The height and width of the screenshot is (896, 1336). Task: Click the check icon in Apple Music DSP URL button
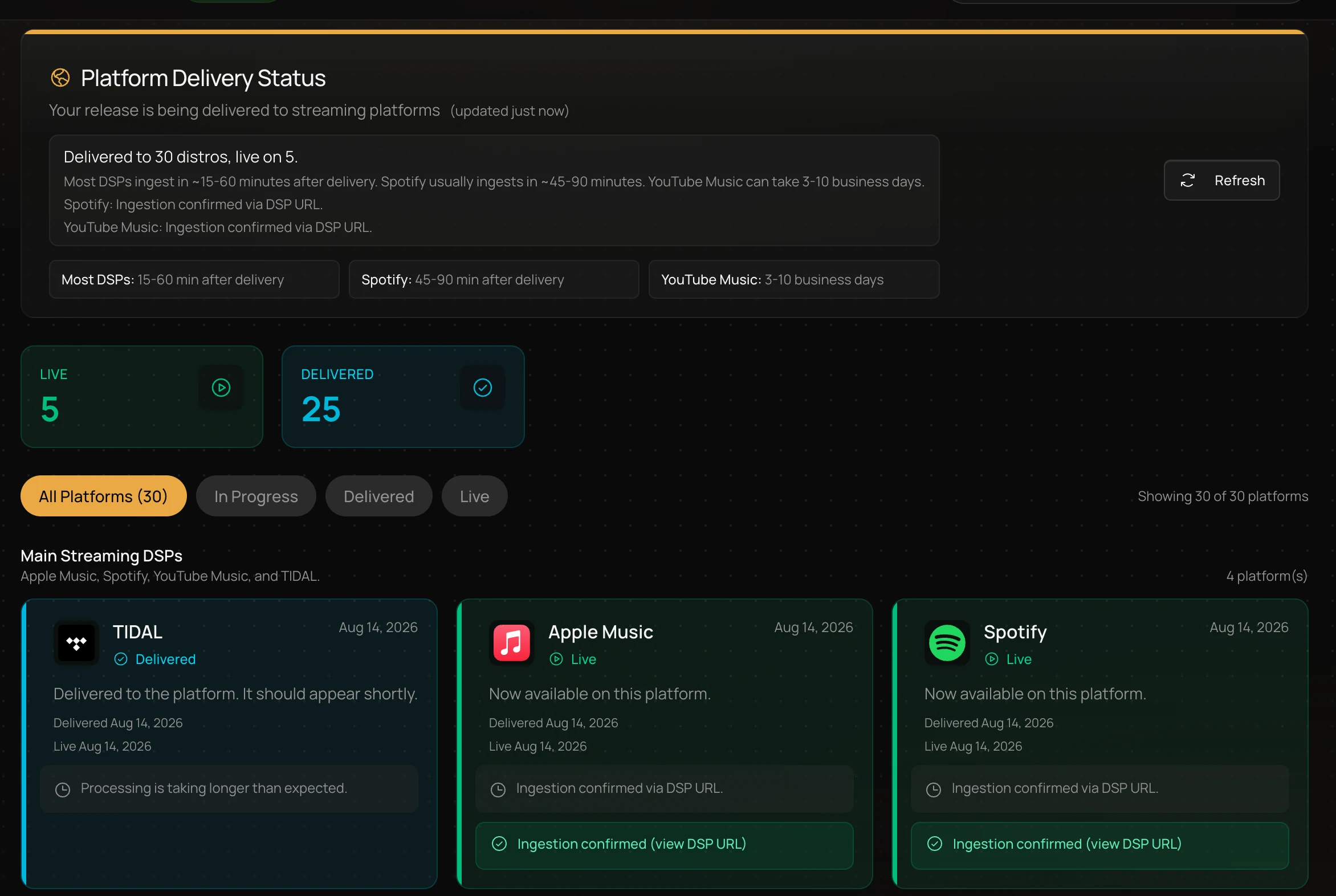click(499, 844)
